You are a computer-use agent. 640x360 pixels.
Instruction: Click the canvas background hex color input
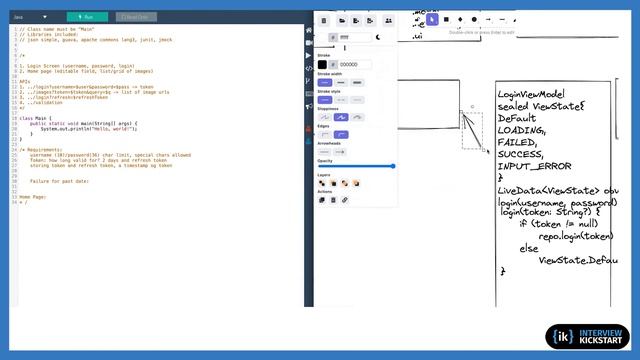[354, 37]
